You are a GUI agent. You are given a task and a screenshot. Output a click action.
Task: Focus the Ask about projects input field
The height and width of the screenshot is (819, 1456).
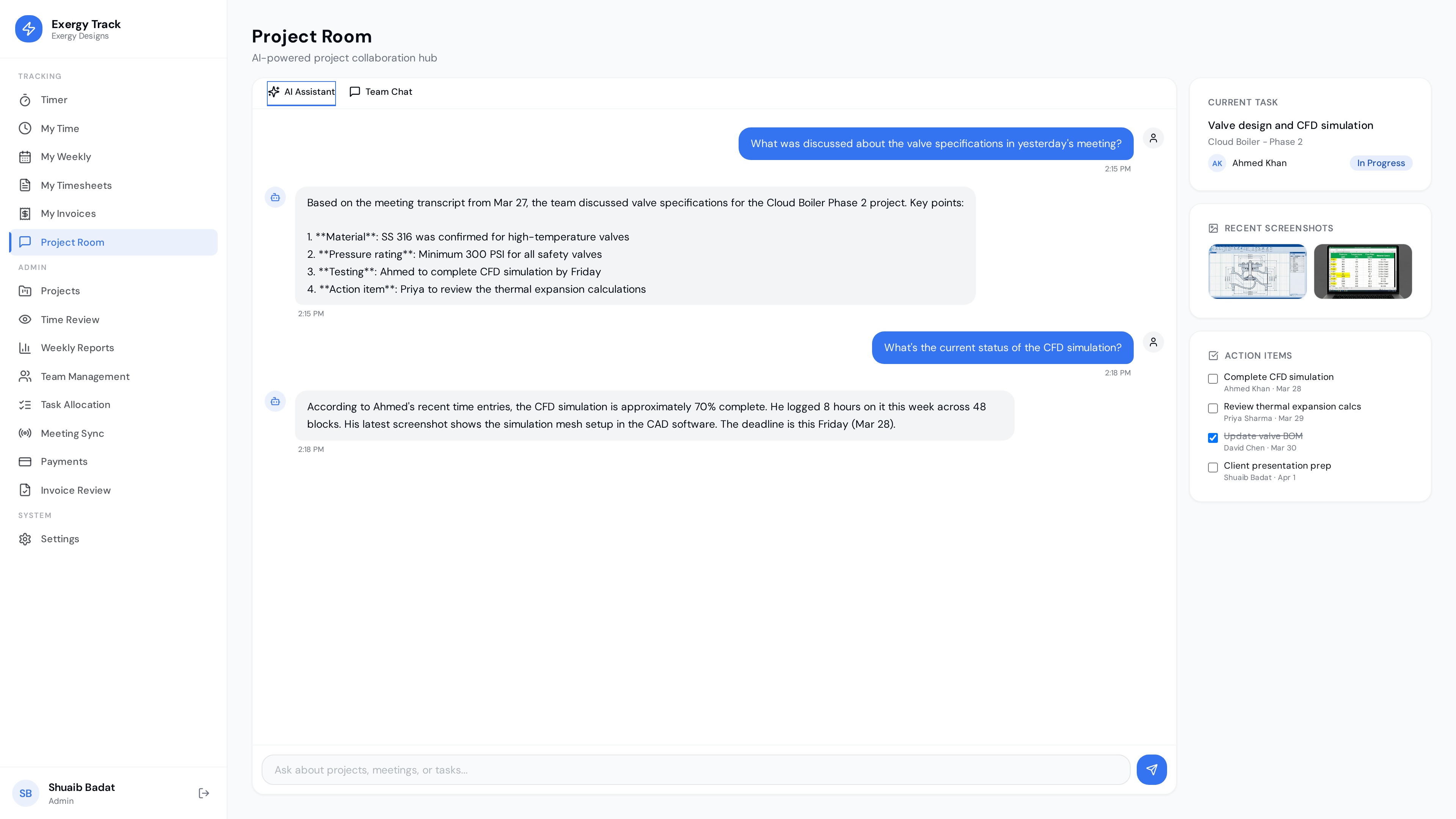(695, 769)
